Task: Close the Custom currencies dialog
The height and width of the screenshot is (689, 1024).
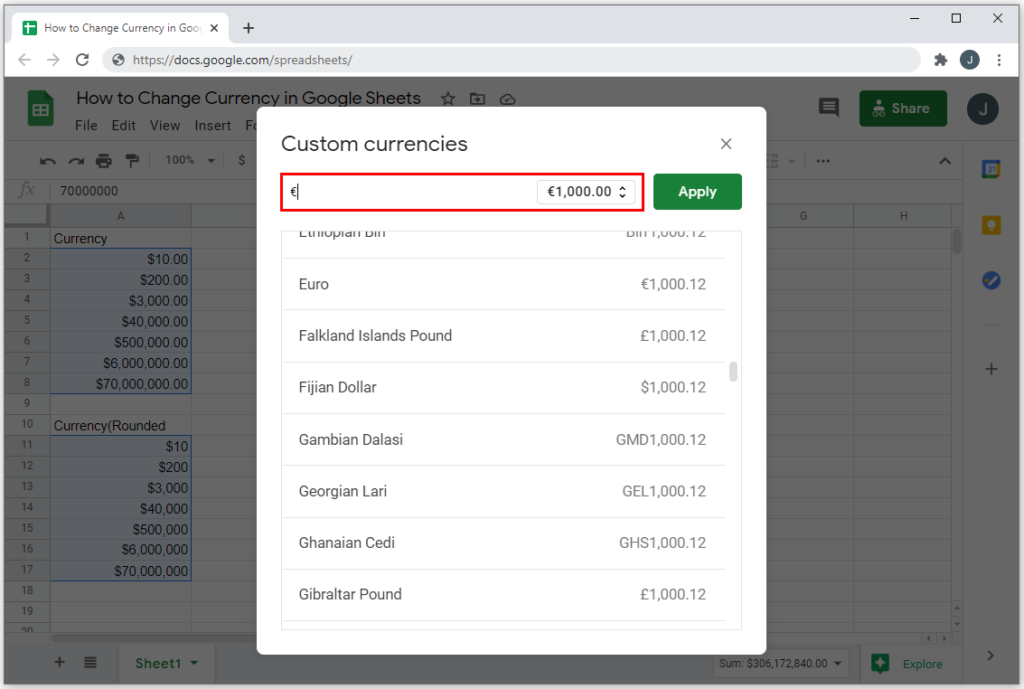Action: click(726, 144)
